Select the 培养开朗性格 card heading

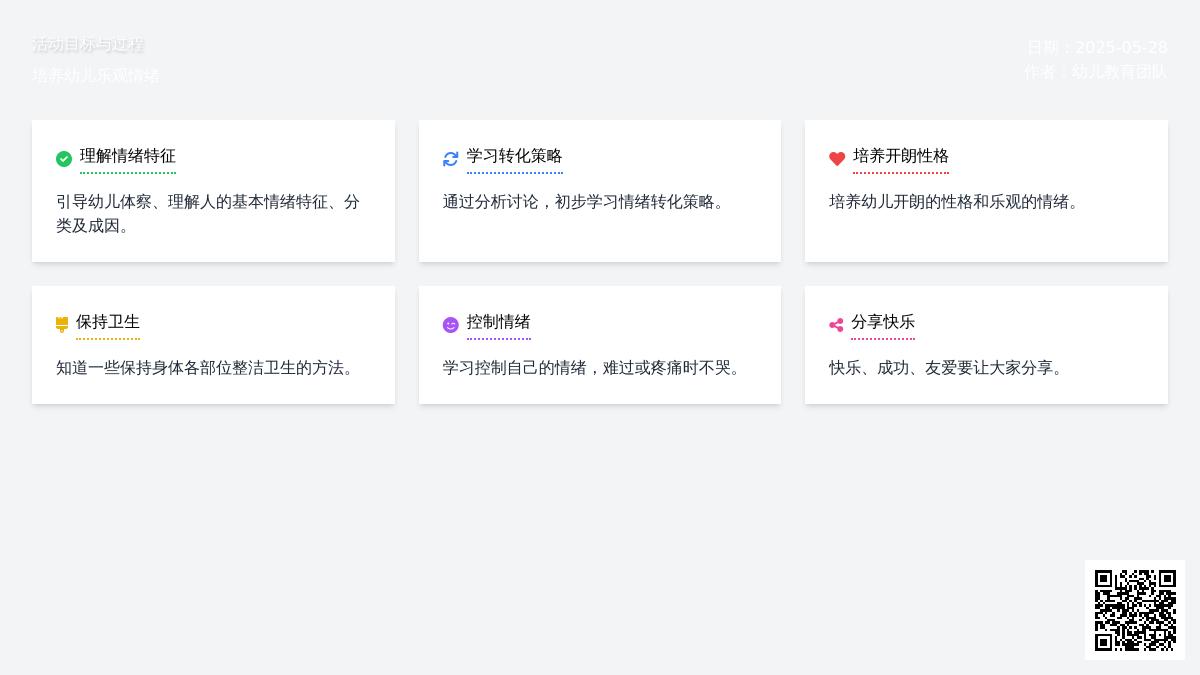coord(901,156)
